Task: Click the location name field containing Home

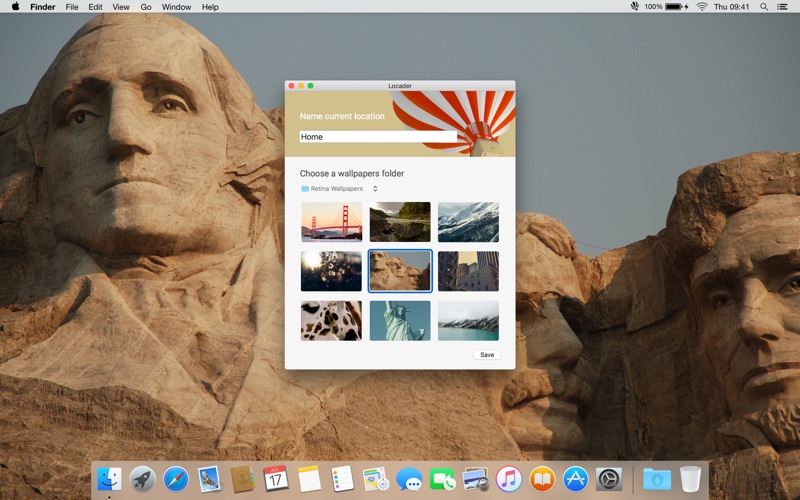Action: (378, 137)
